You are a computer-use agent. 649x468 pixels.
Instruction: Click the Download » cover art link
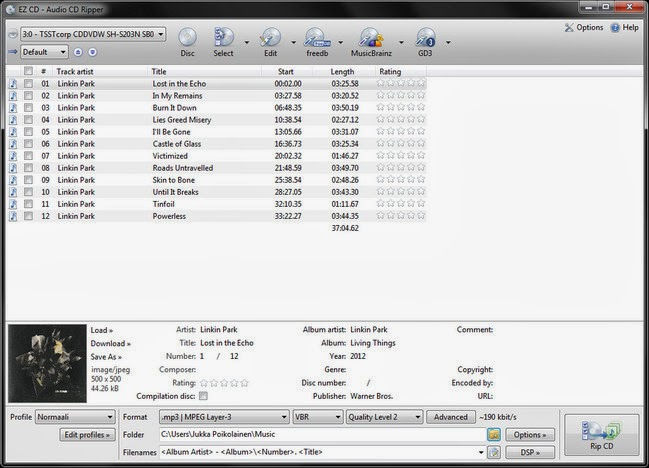click(x=111, y=343)
